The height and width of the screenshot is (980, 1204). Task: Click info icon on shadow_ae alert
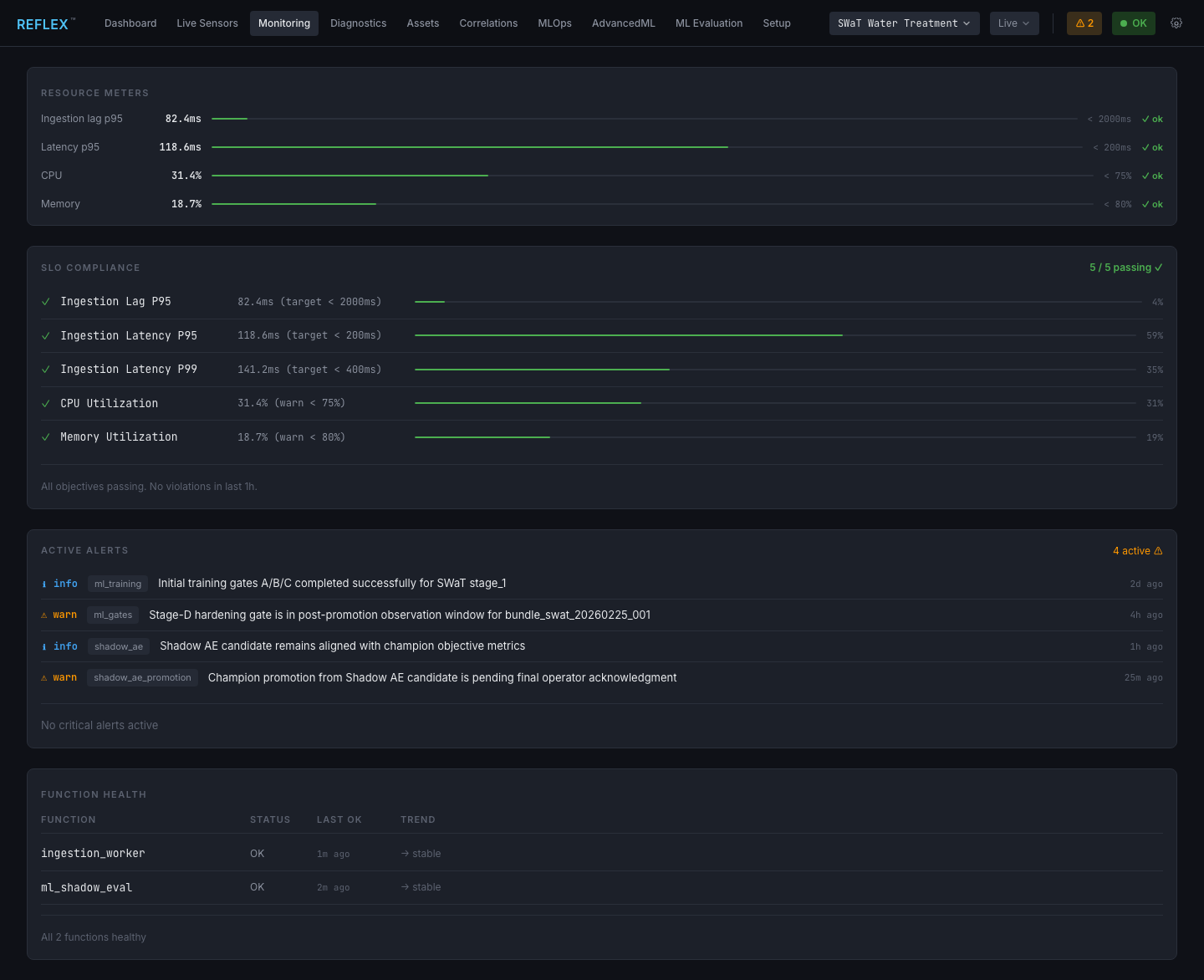point(44,647)
